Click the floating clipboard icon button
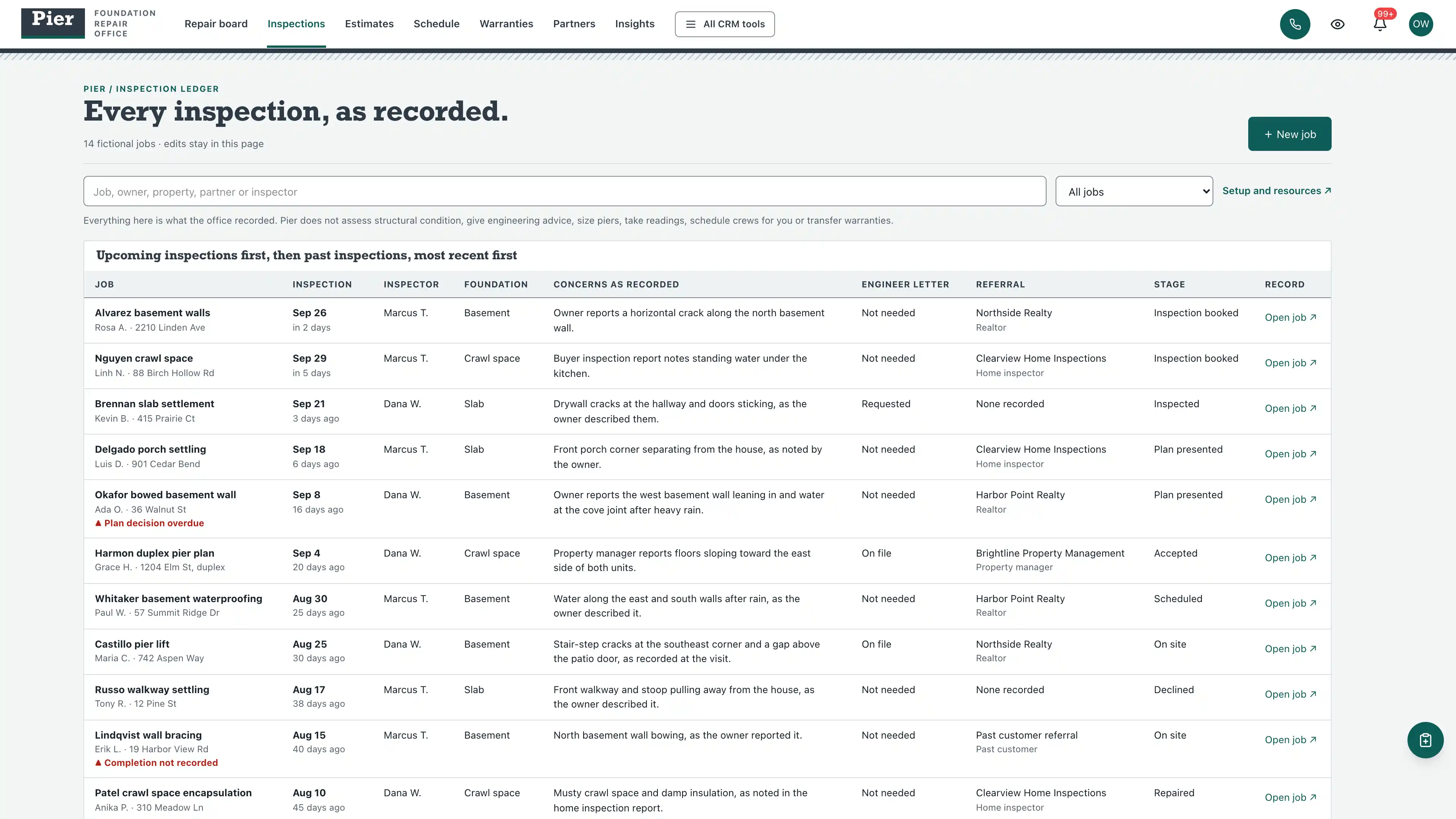1456x819 pixels. coord(1425,740)
